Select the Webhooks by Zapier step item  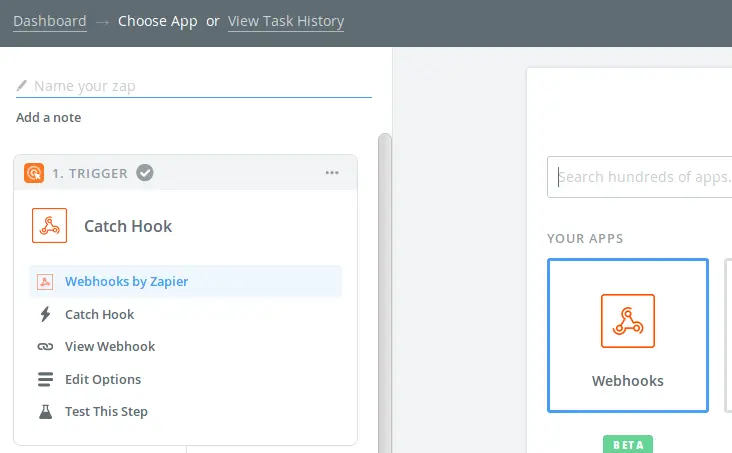pyautogui.click(x=185, y=282)
